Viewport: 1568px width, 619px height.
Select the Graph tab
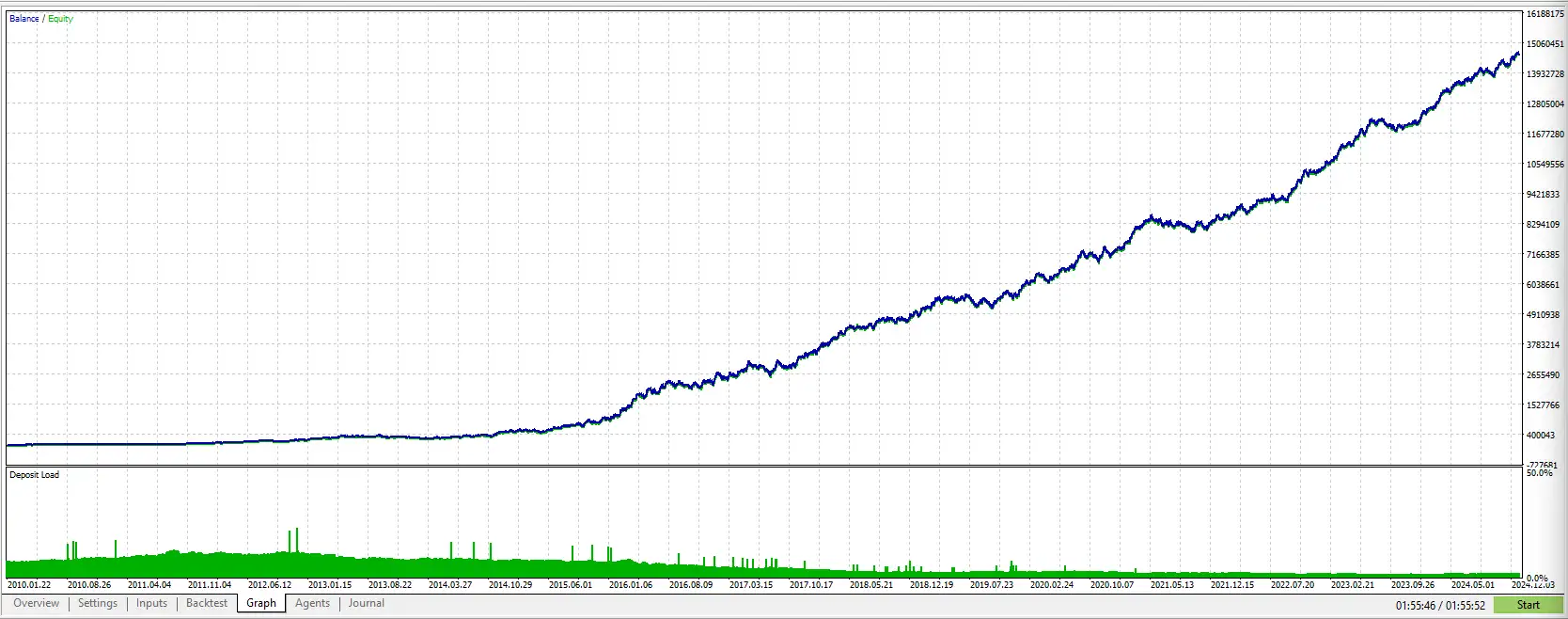click(261, 603)
